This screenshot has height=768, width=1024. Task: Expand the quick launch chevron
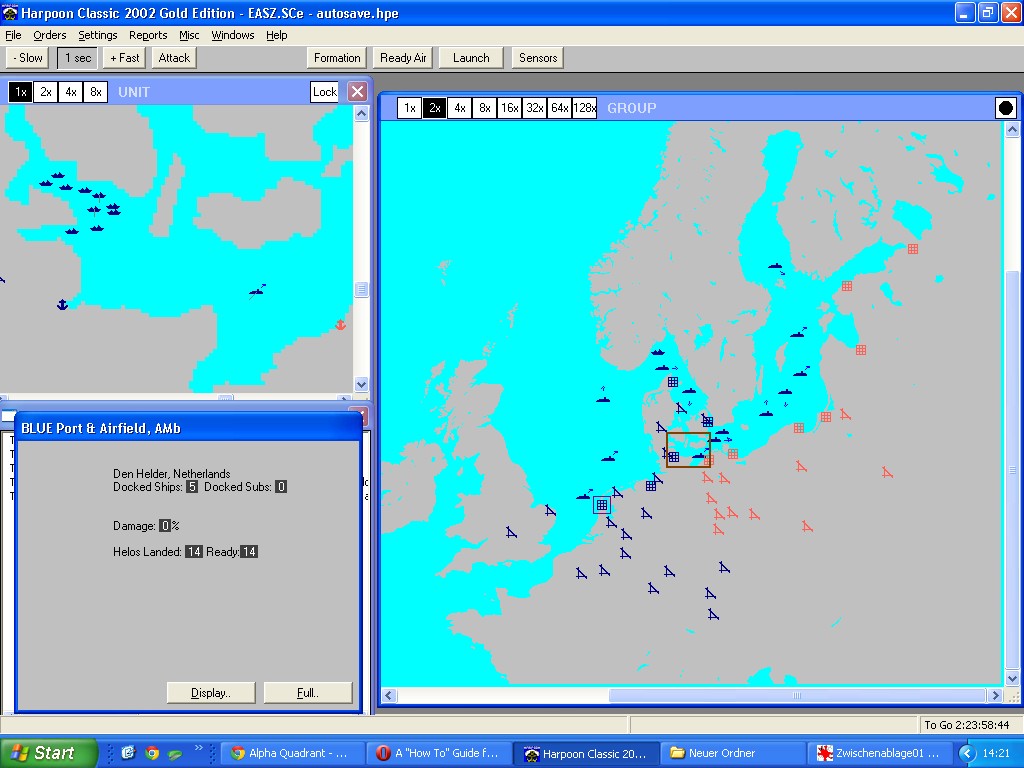(x=199, y=748)
